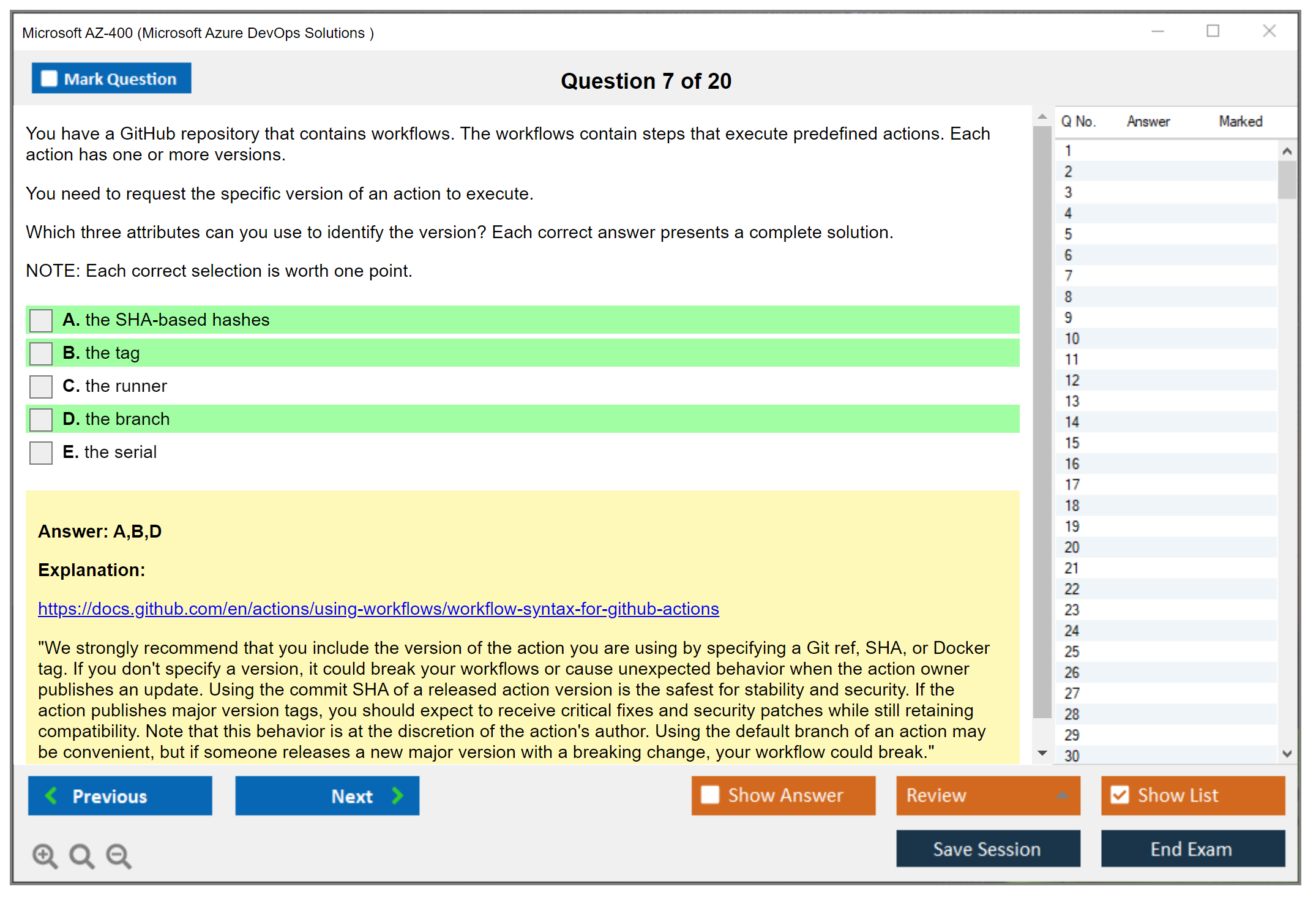The width and height of the screenshot is (1316, 900).
Task: Tick the Mark Question checkbox
Action: click(49, 79)
